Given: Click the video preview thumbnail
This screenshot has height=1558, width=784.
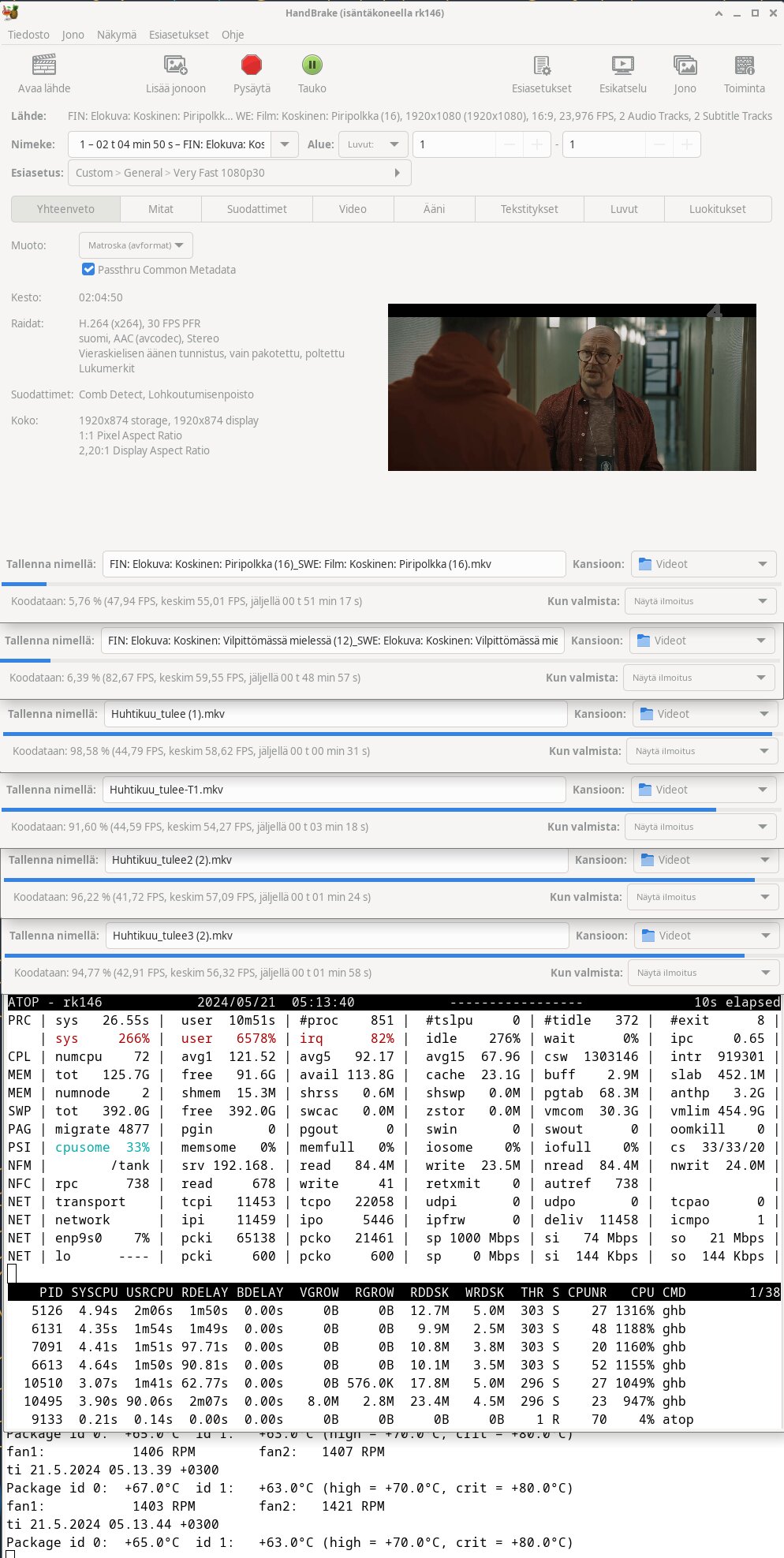Looking at the screenshot, I should click(x=572, y=387).
